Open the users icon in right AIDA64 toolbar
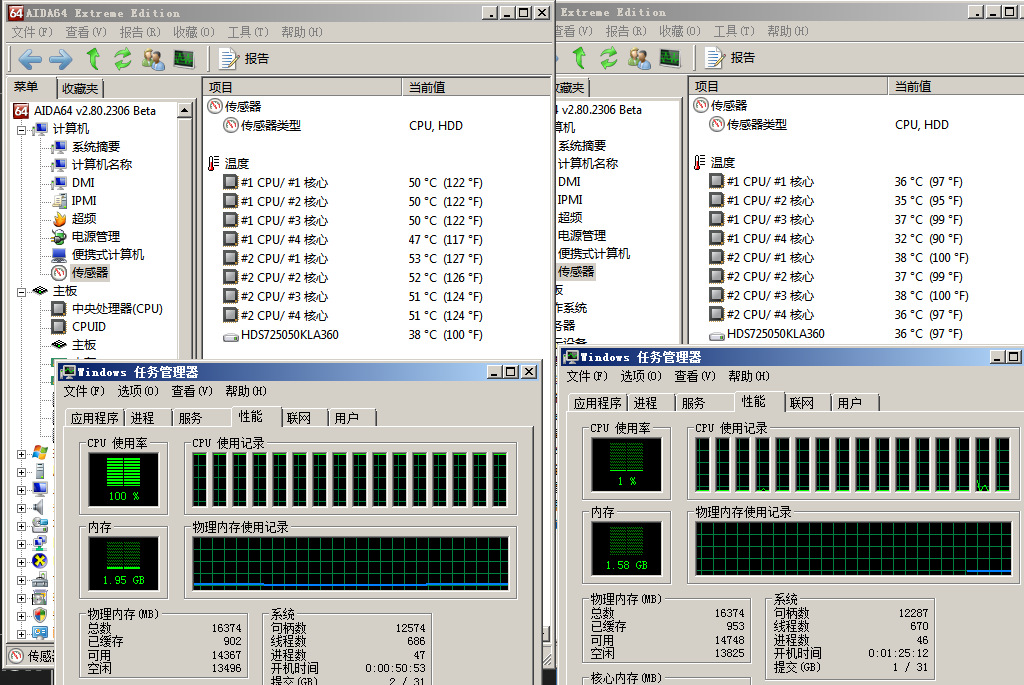This screenshot has width=1024, height=685. (x=639, y=58)
